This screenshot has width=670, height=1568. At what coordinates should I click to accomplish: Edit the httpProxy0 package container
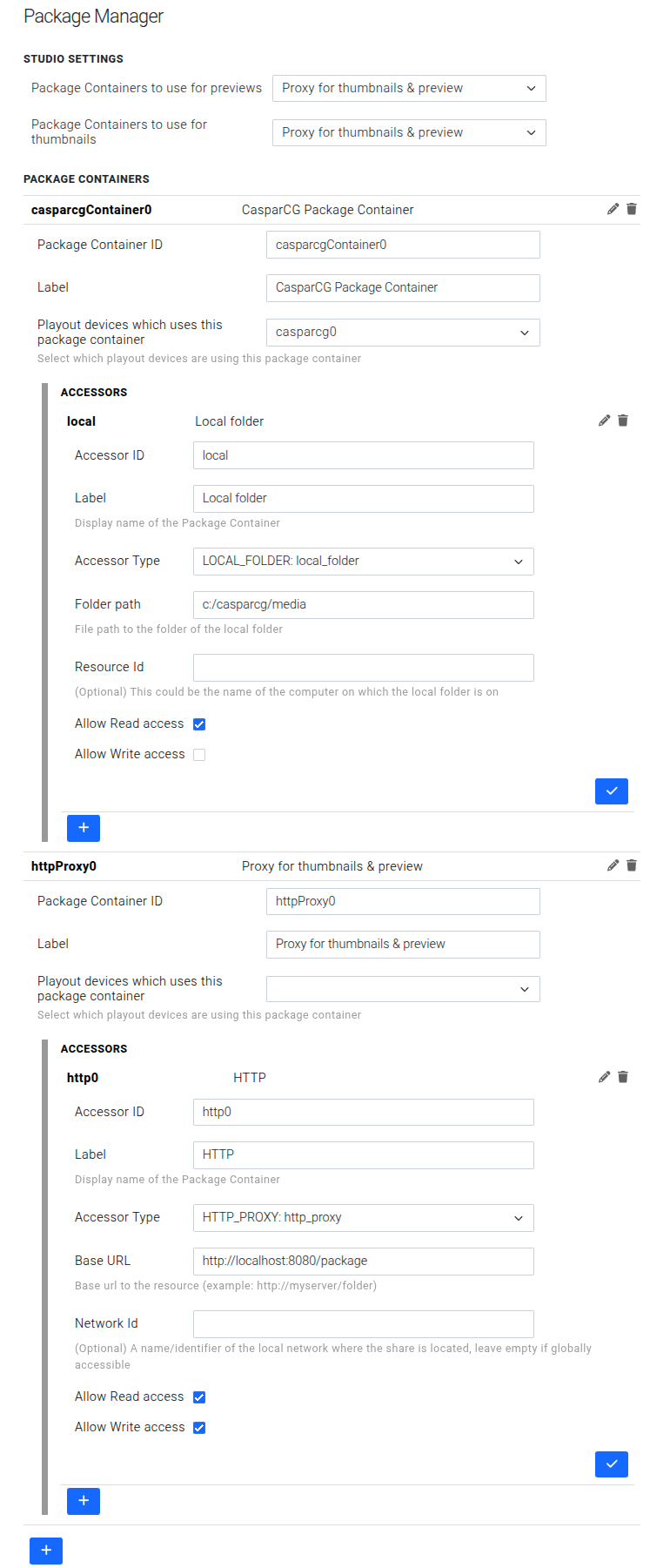(613, 865)
